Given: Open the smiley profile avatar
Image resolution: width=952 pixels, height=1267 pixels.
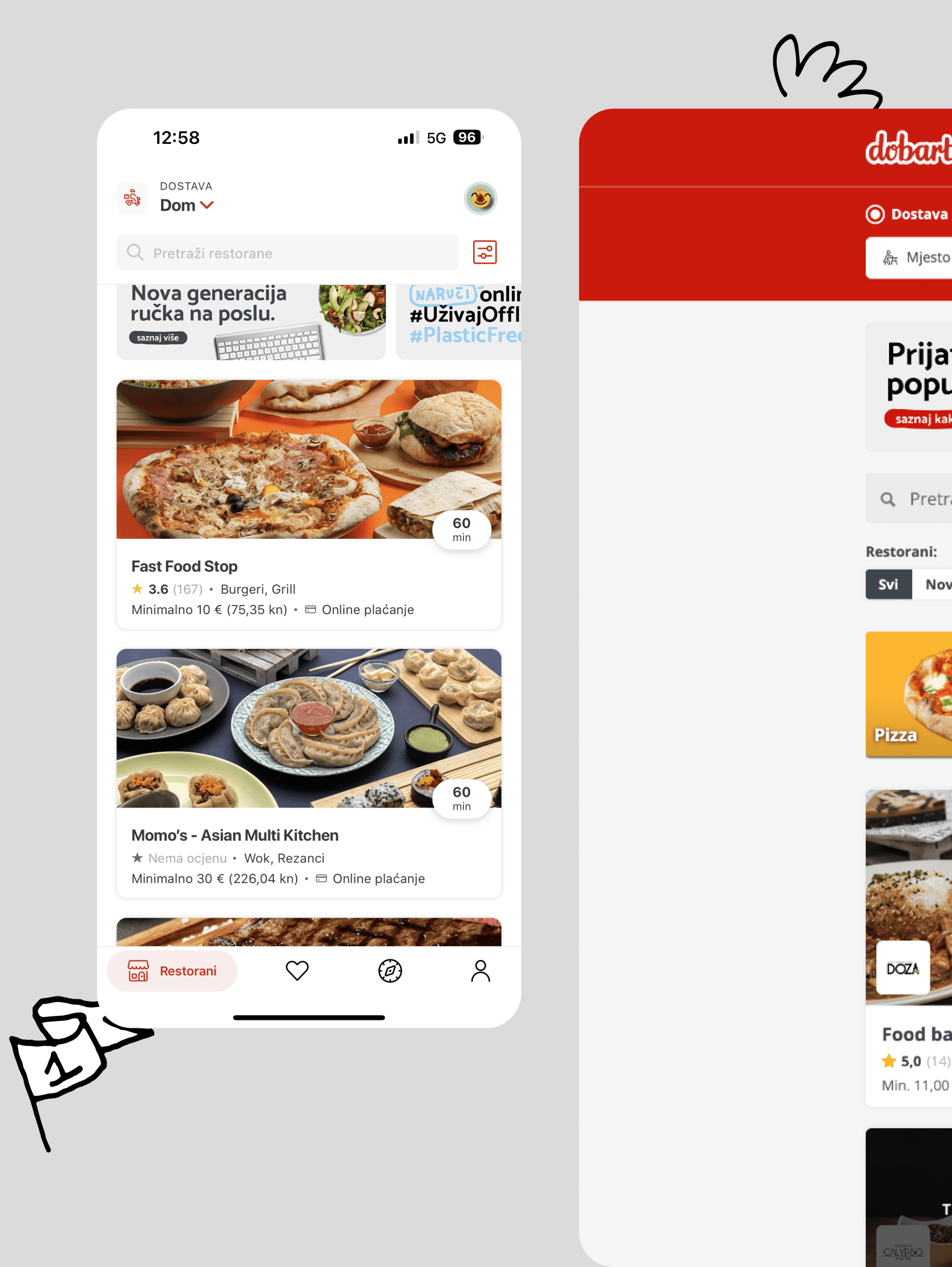Looking at the screenshot, I should point(480,199).
